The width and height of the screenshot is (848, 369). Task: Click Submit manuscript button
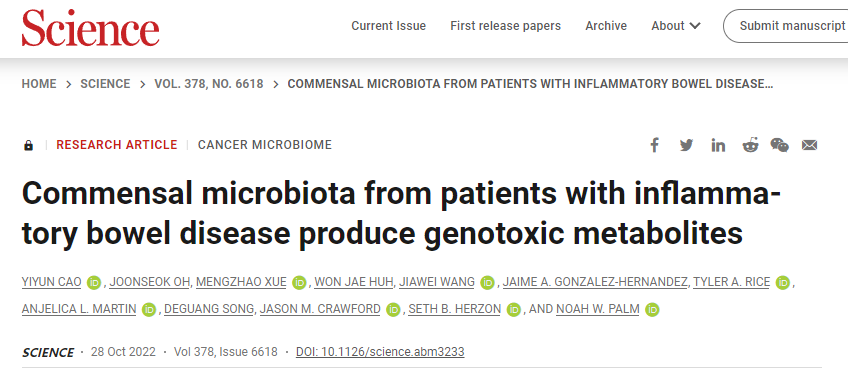pos(786,26)
